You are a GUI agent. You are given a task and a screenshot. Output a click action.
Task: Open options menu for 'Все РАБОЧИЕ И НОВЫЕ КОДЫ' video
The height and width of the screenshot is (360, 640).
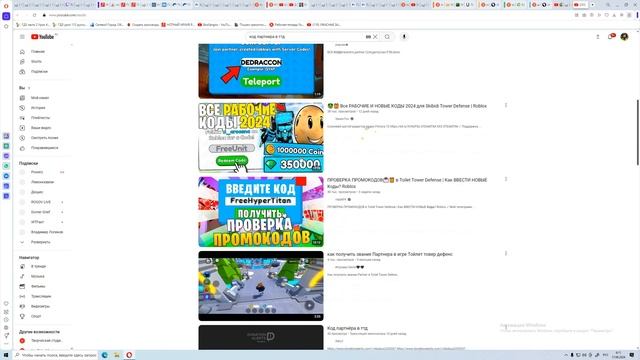506,105
